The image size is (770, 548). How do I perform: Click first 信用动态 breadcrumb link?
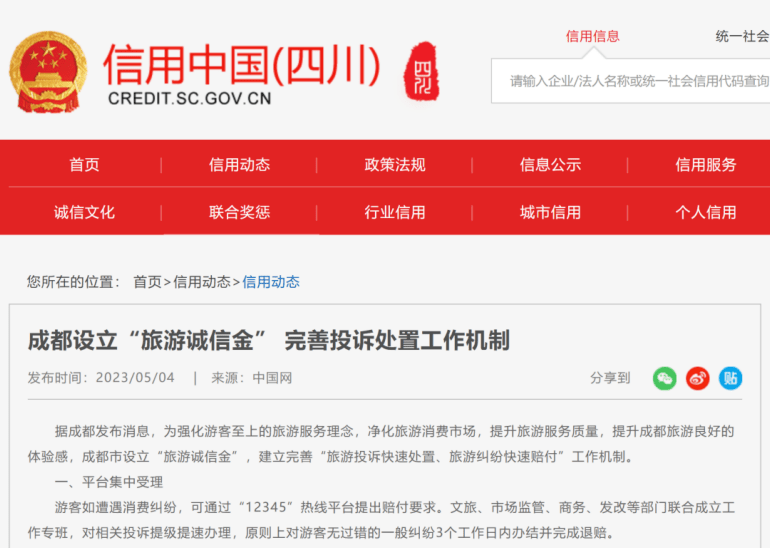coord(202,282)
